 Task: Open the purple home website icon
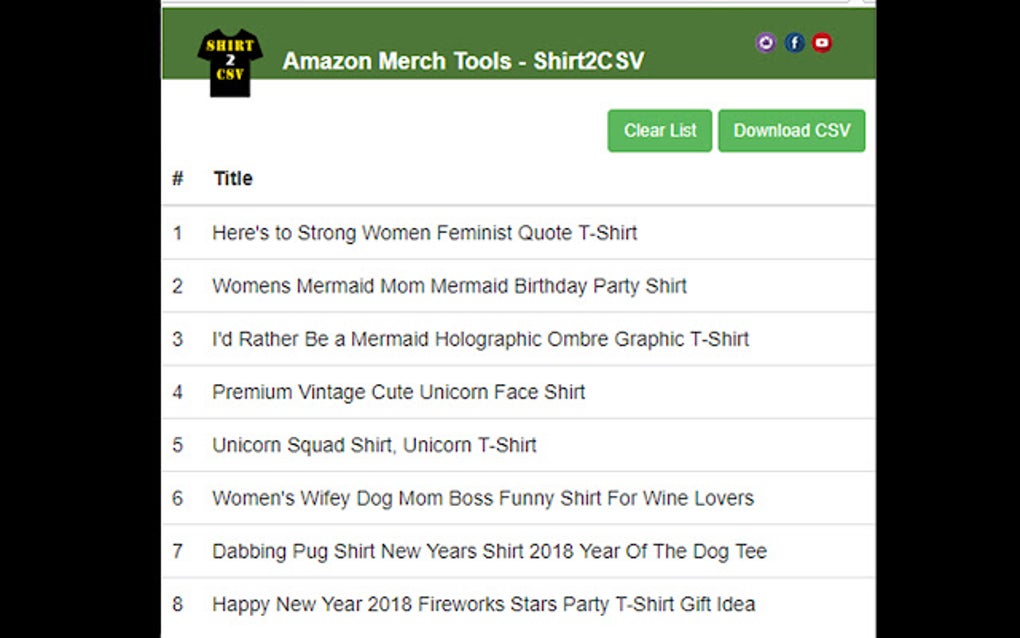pyautogui.click(x=766, y=42)
